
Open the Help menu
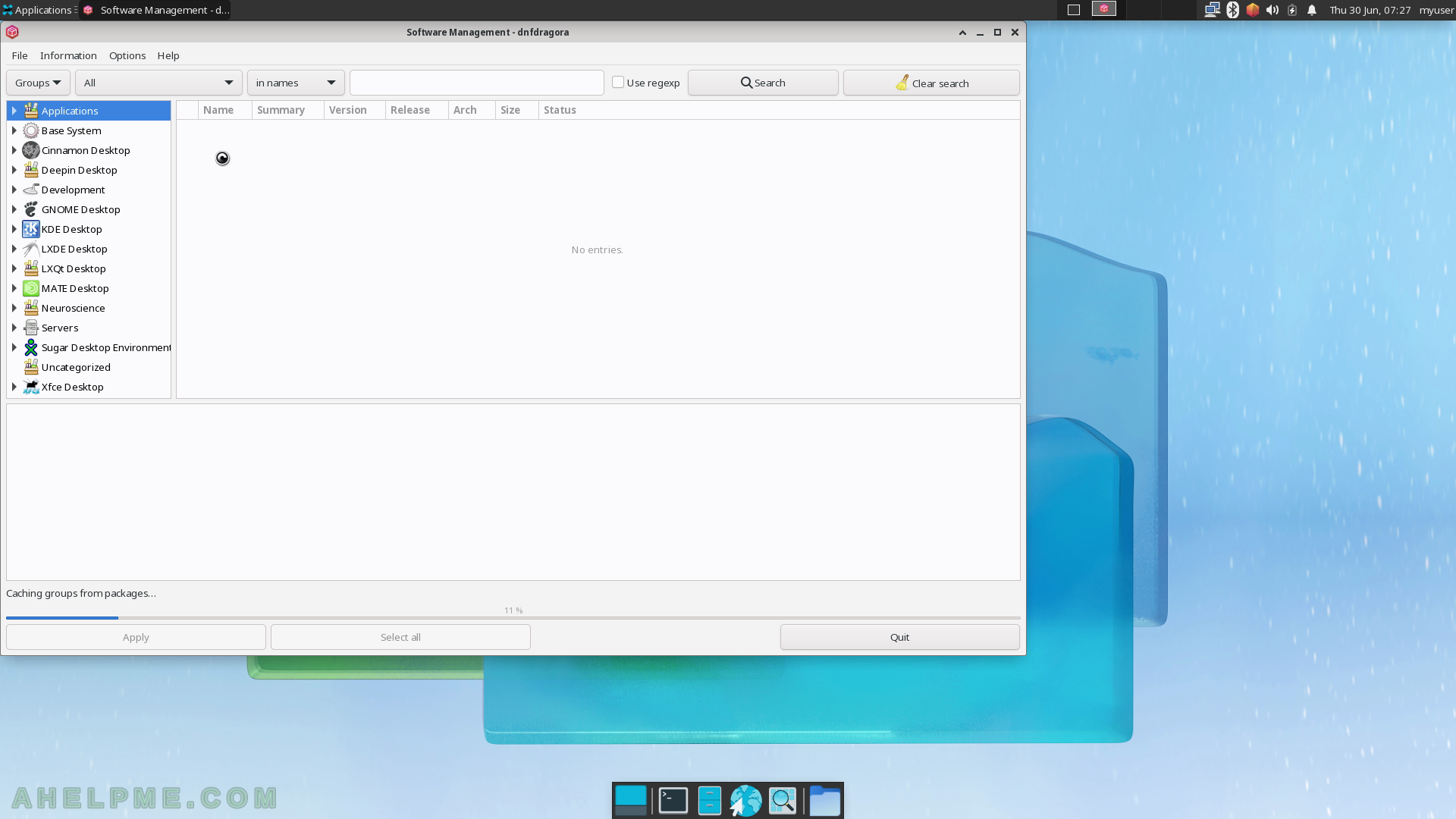pyautogui.click(x=168, y=55)
